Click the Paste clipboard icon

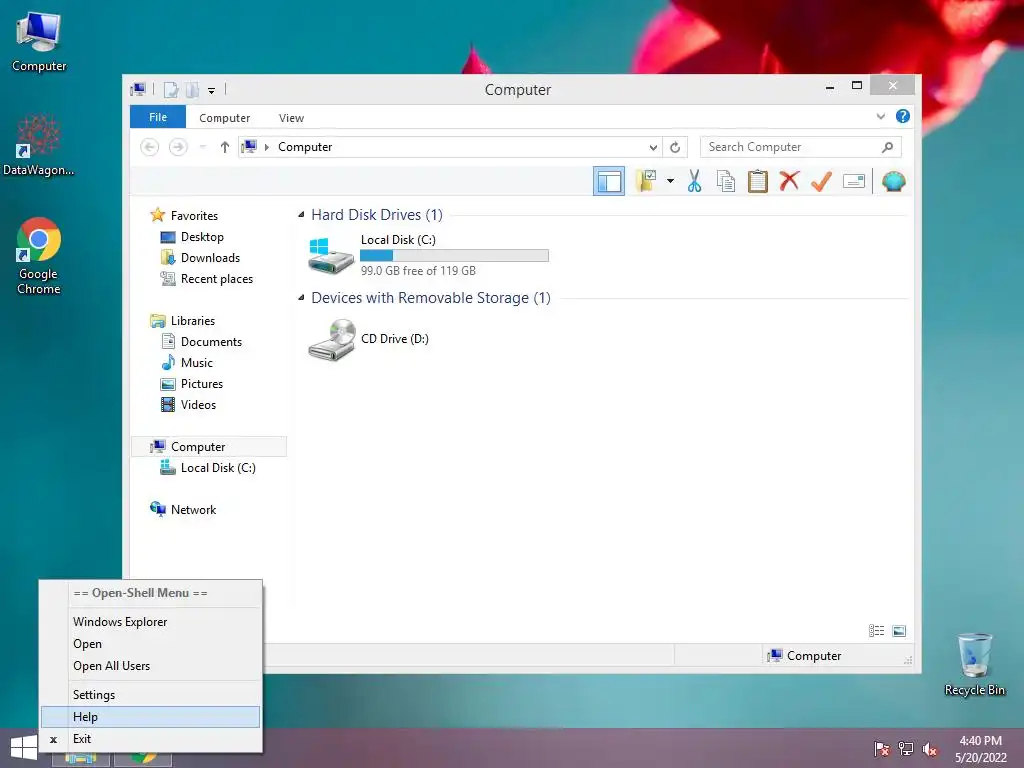758,181
